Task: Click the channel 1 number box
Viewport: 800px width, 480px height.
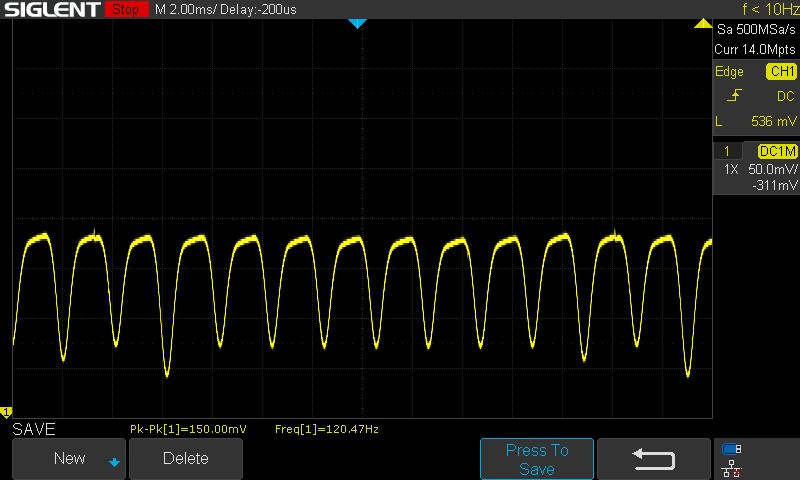Action: 727,151
